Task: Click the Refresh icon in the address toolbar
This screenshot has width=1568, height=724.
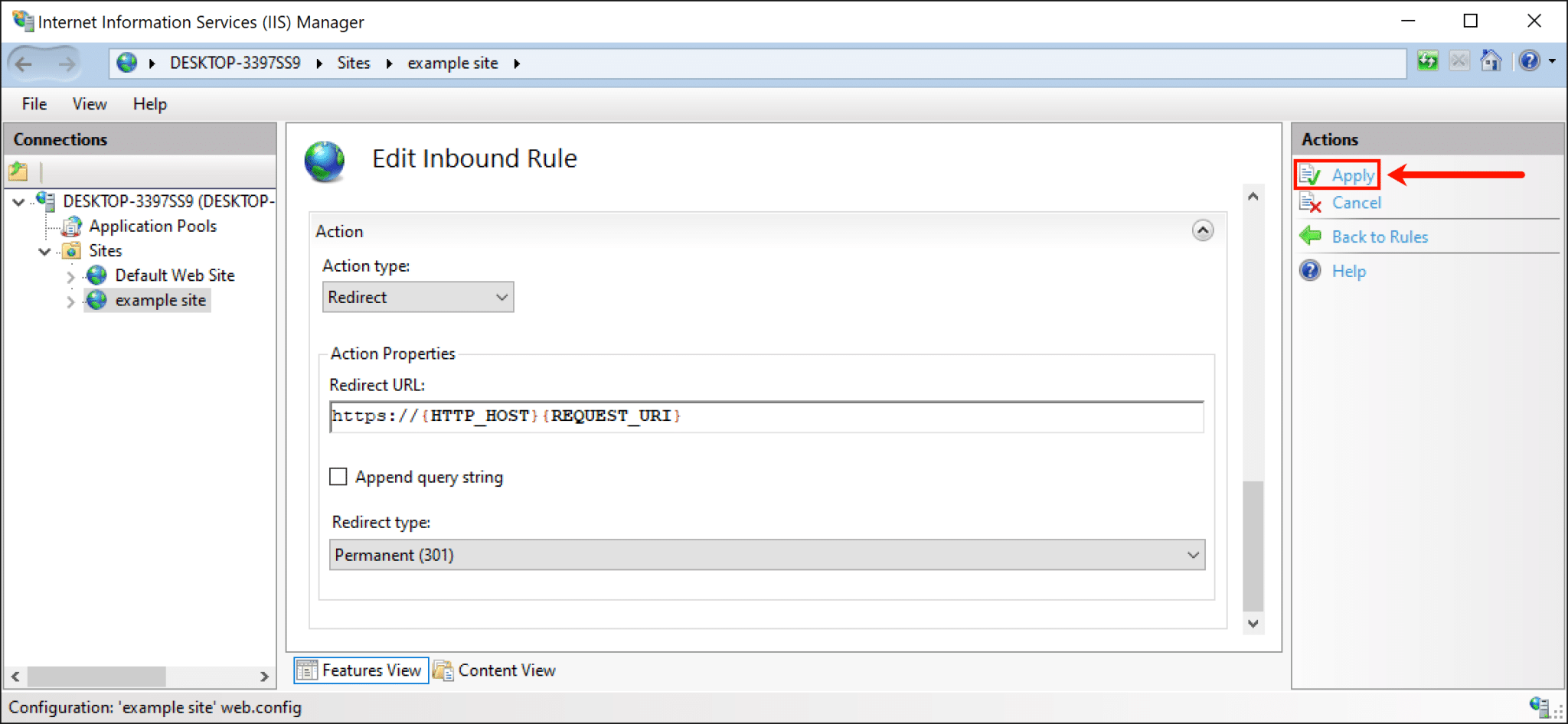Action: tap(1427, 60)
